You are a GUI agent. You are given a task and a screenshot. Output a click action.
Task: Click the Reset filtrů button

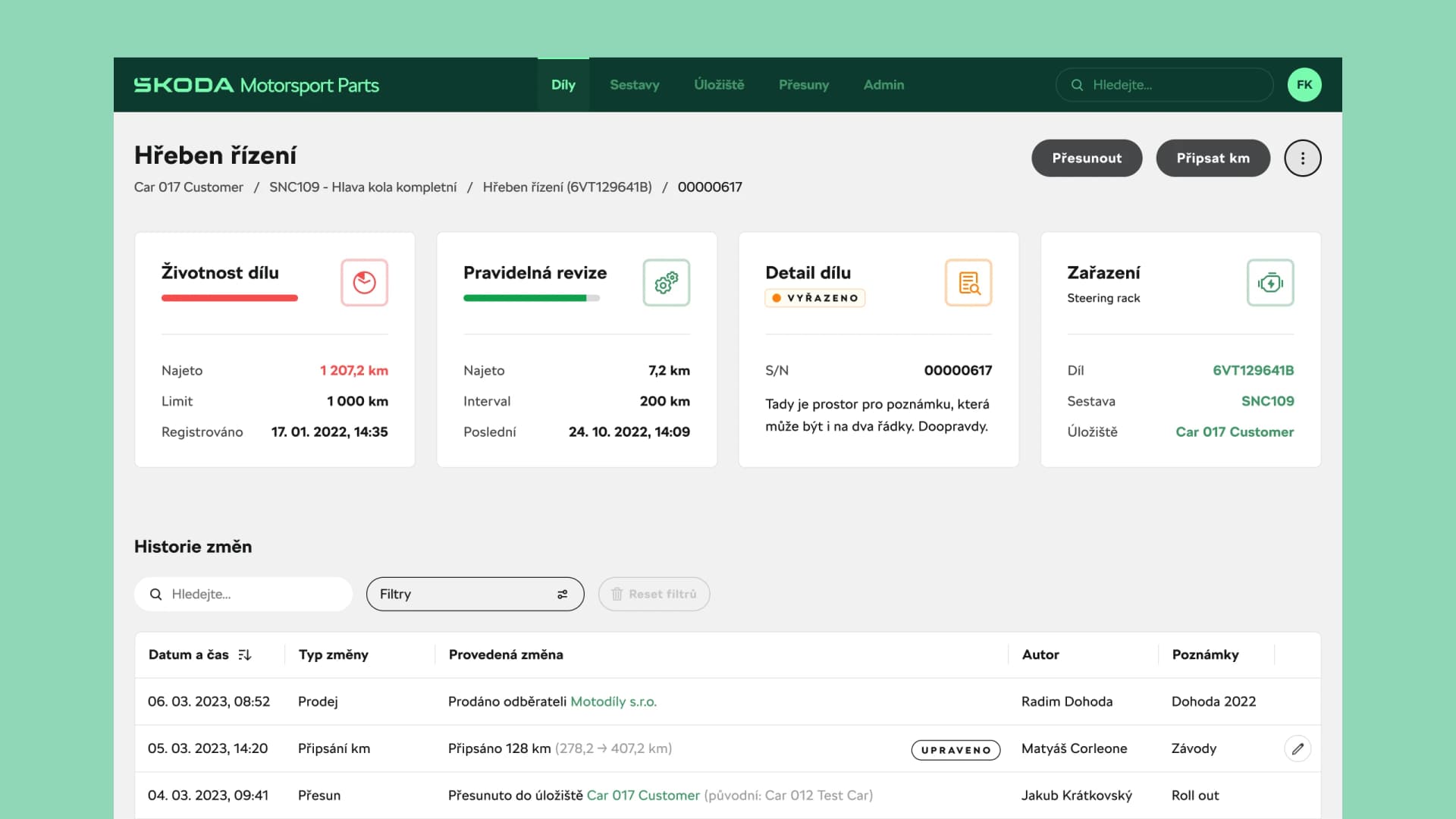tap(654, 594)
